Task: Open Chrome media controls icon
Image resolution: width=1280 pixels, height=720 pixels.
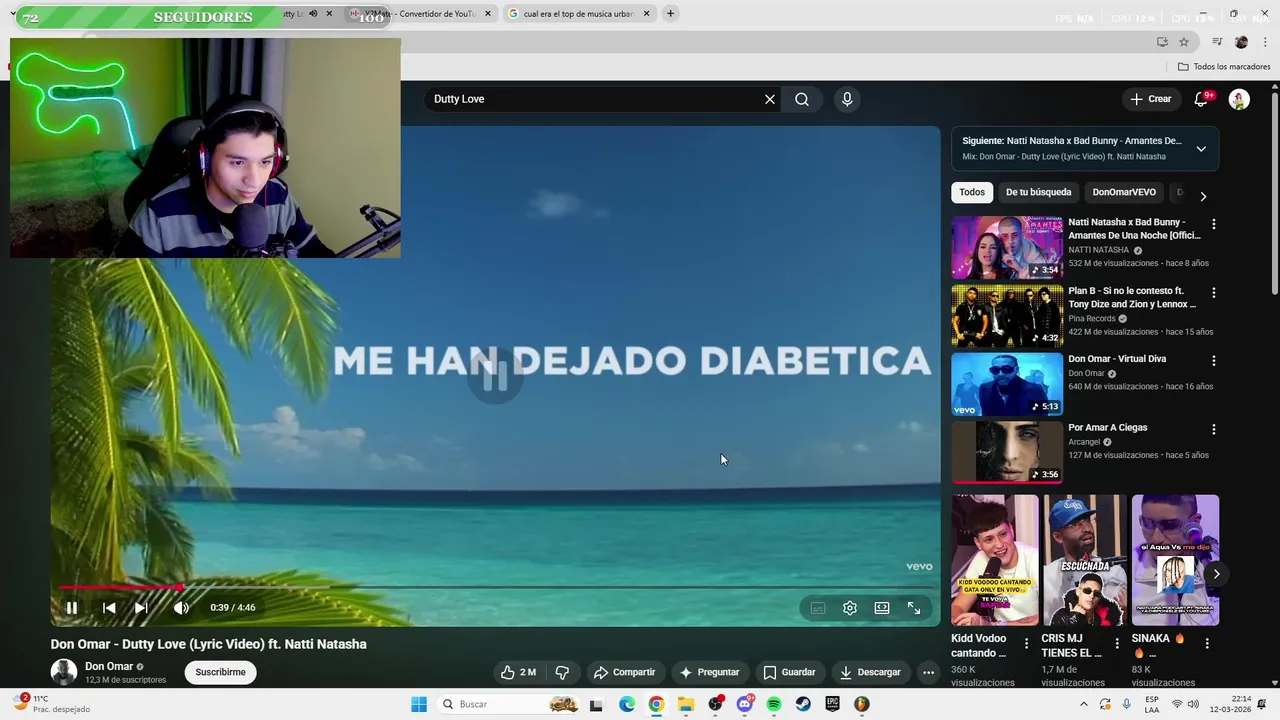Action: click(x=1217, y=42)
